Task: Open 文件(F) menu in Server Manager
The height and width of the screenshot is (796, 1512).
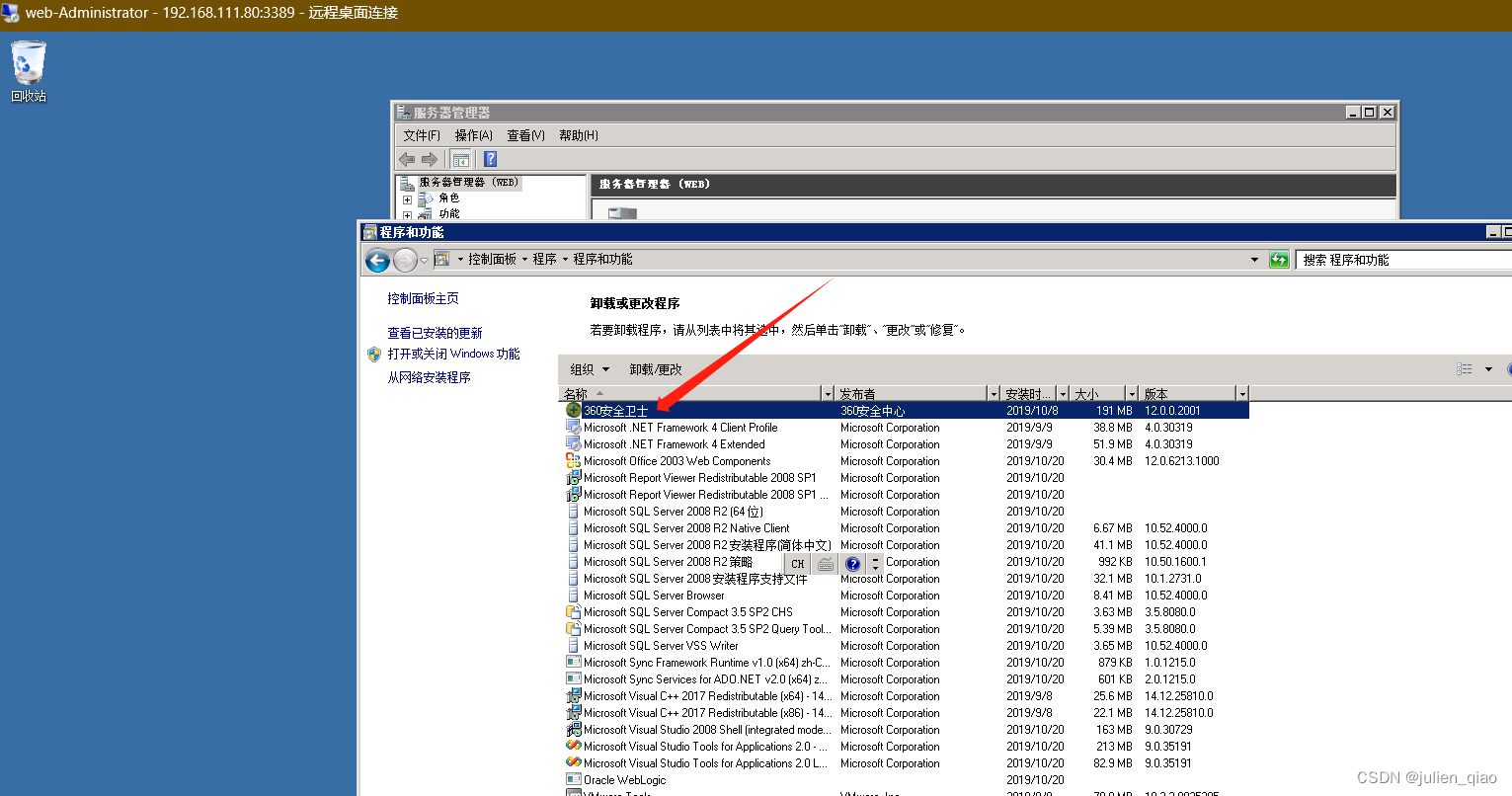Action: tap(422, 135)
